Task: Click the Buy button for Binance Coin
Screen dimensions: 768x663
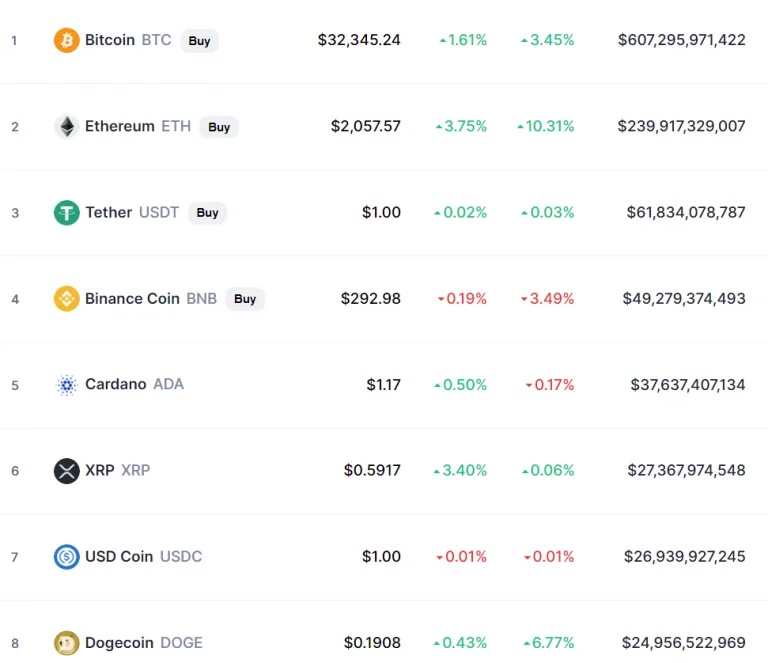Action: (245, 299)
